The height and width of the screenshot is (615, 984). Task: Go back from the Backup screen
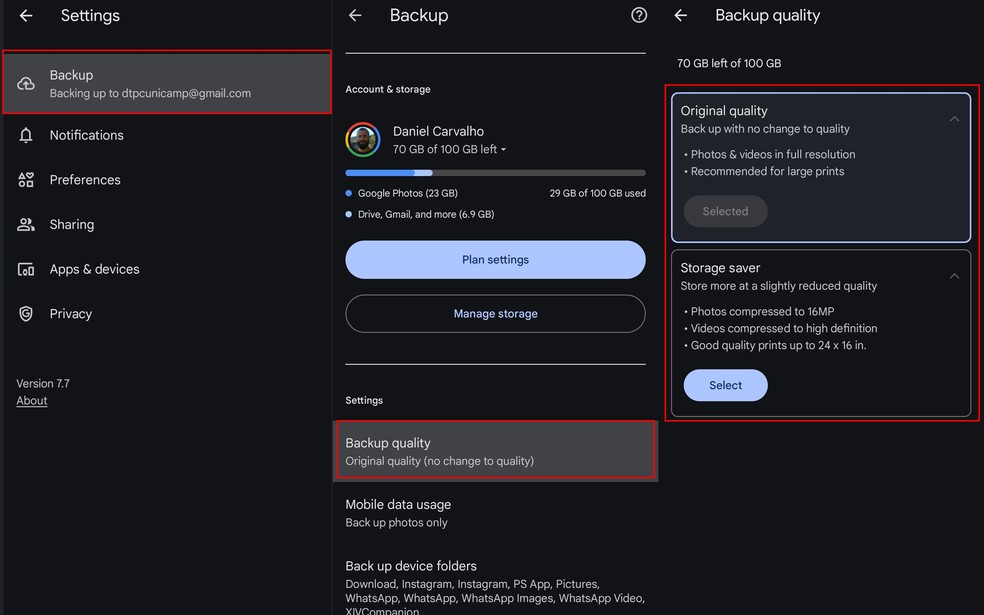pyautogui.click(x=355, y=16)
